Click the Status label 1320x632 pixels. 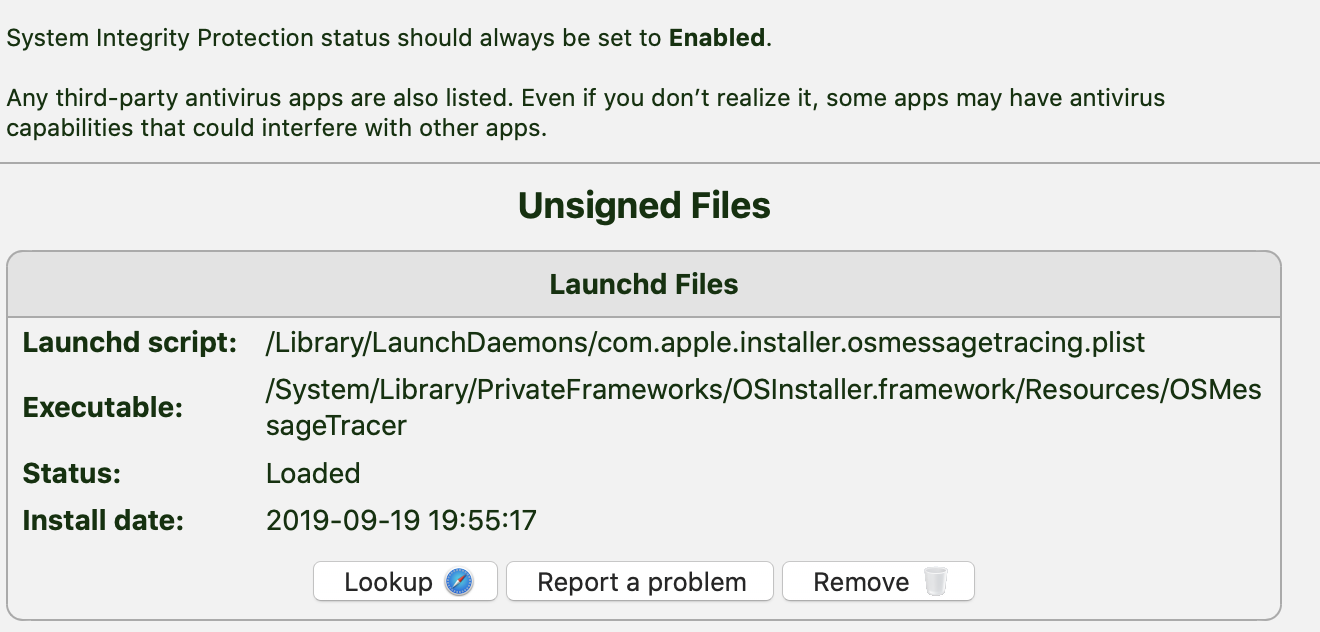point(72,473)
